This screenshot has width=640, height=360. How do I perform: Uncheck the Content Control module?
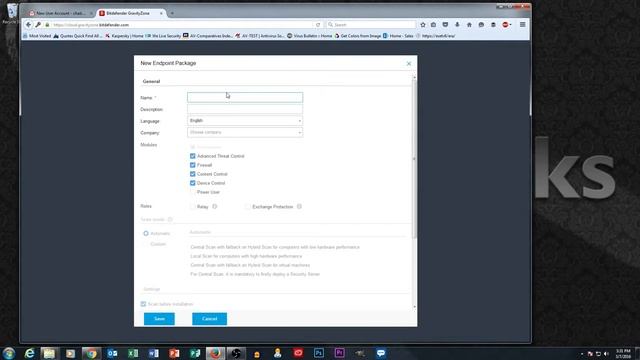(x=193, y=174)
